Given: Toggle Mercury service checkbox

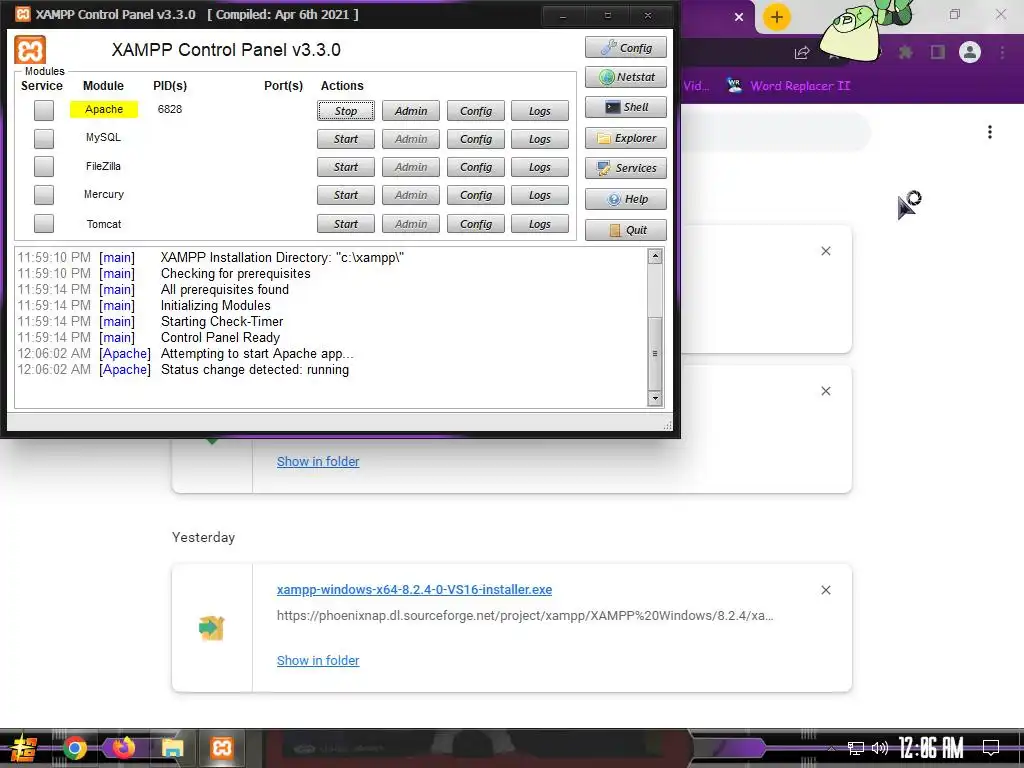Looking at the screenshot, I should pos(44,194).
